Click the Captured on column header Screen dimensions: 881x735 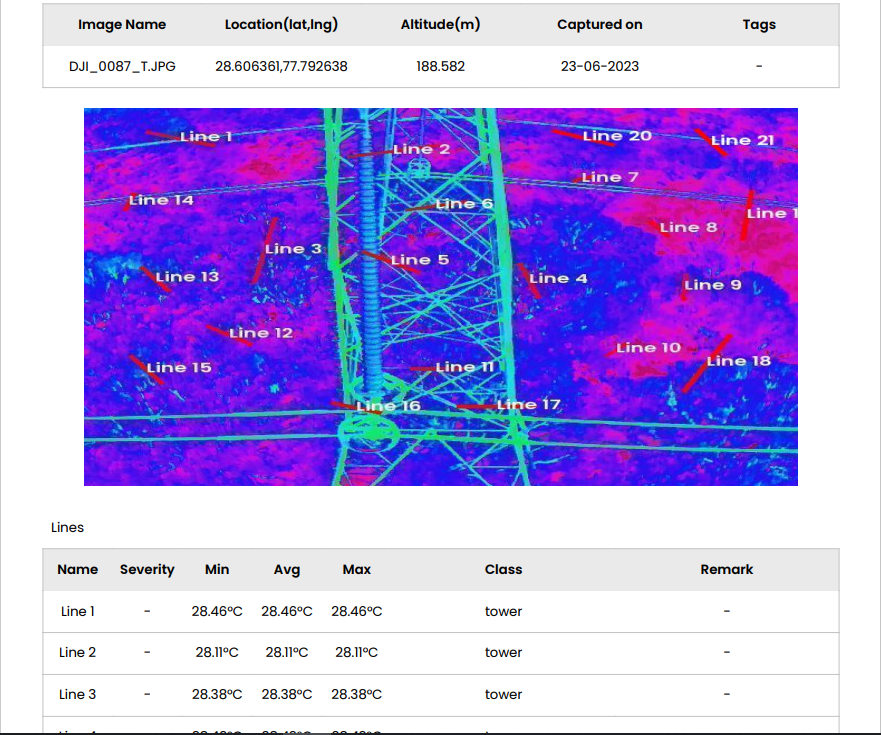tap(600, 24)
